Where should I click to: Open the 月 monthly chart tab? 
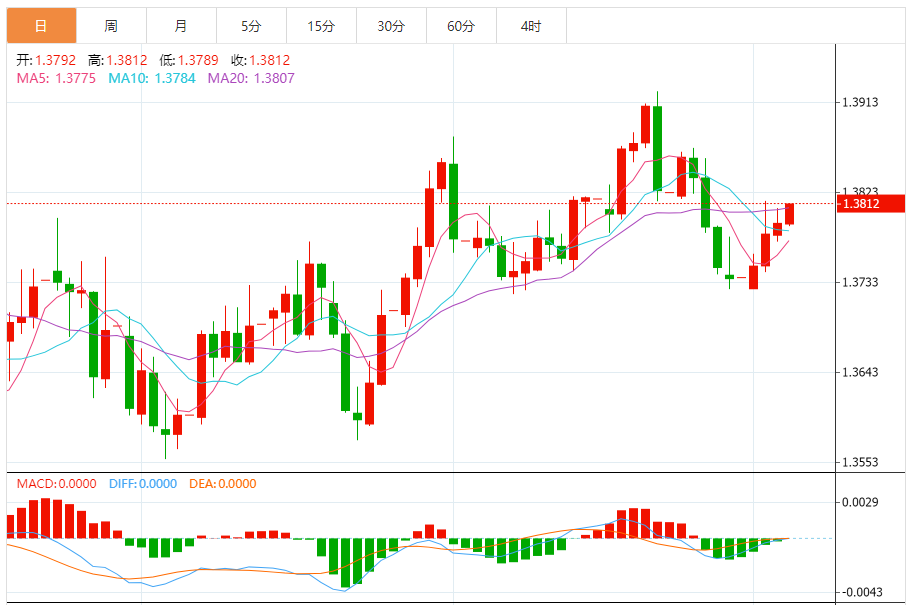tap(181, 26)
